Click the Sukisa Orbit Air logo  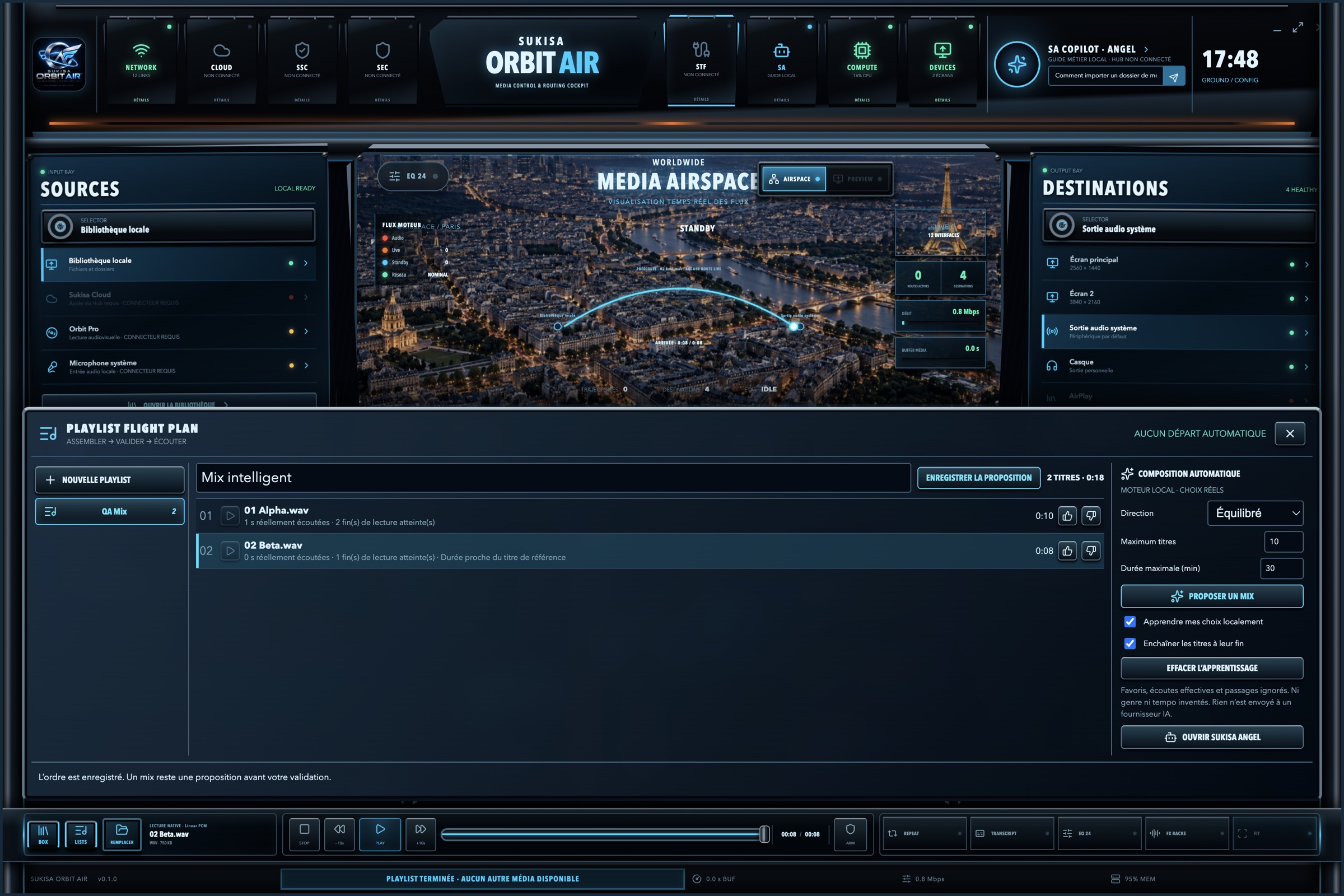click(59, 64)
